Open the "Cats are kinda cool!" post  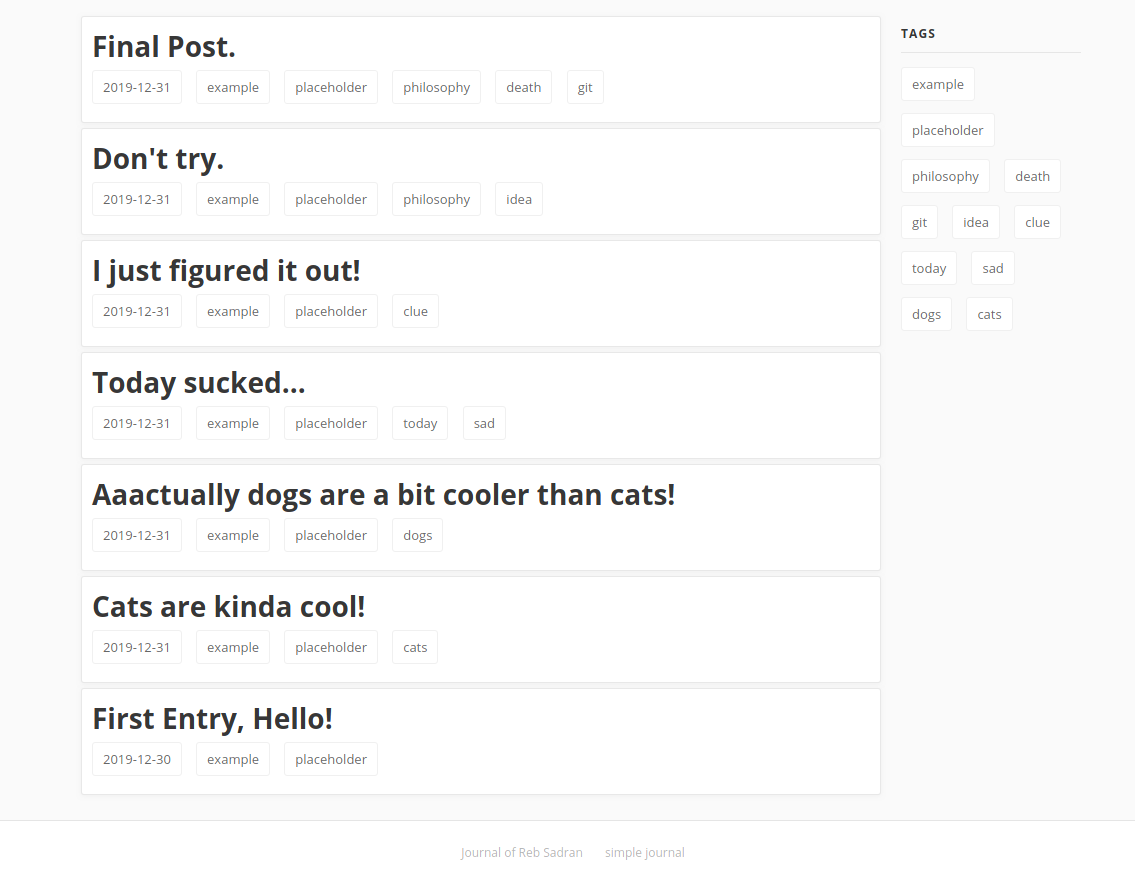click(x=229, y=607)
